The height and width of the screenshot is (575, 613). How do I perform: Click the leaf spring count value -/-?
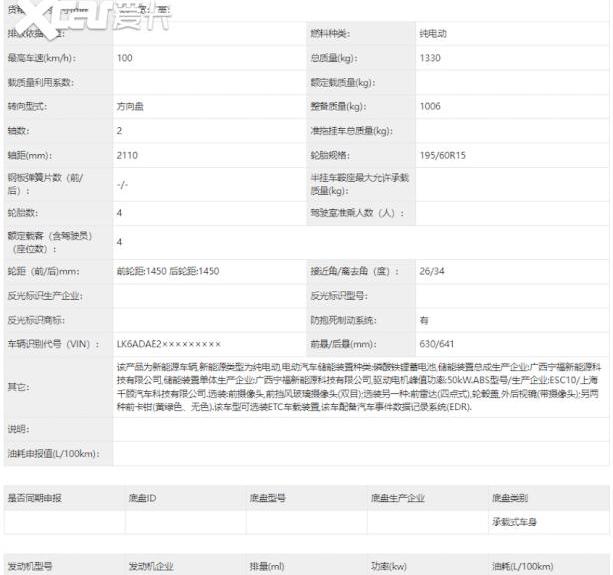(x=122, y=185)
